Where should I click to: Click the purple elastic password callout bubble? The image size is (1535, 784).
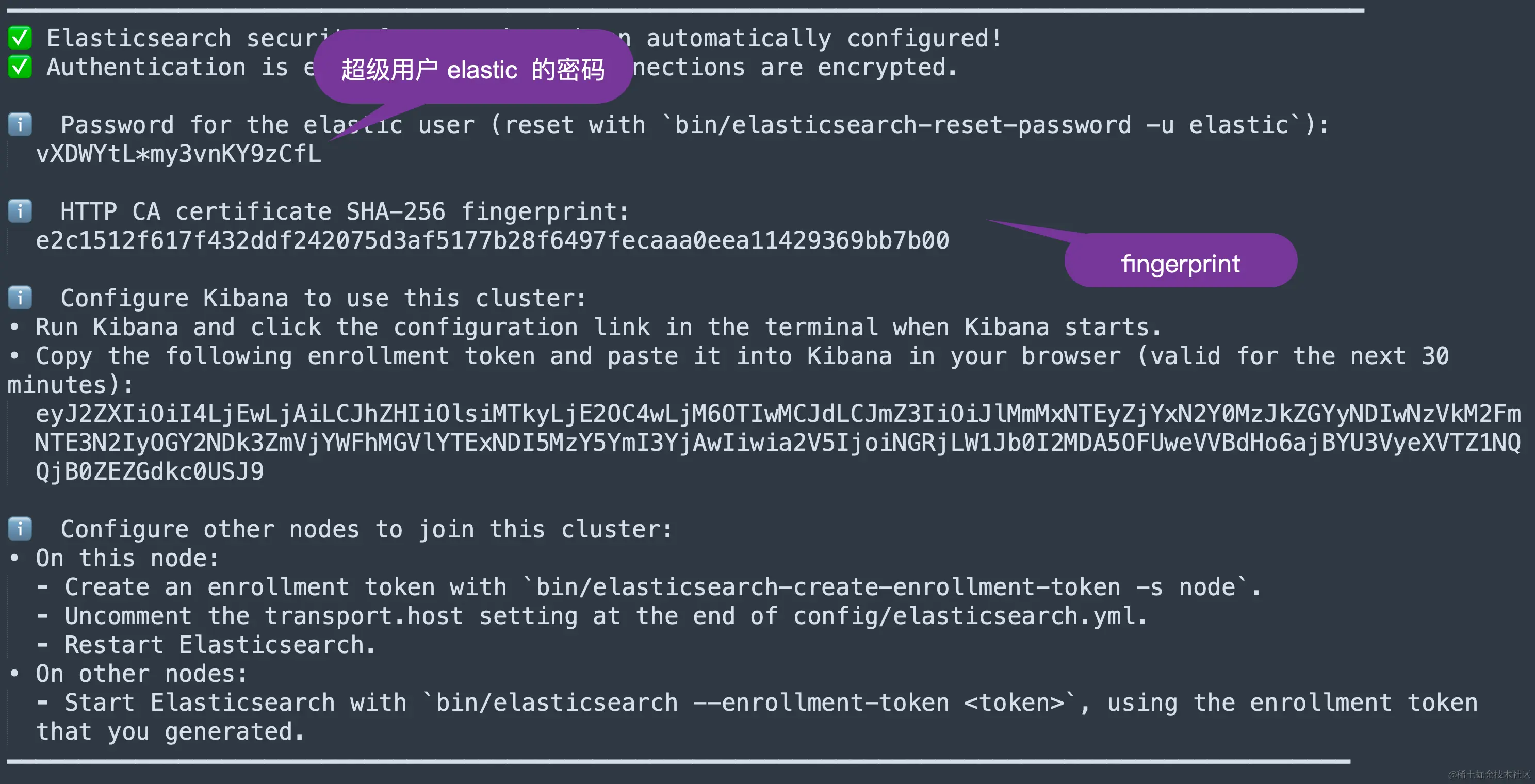point(472,67)
